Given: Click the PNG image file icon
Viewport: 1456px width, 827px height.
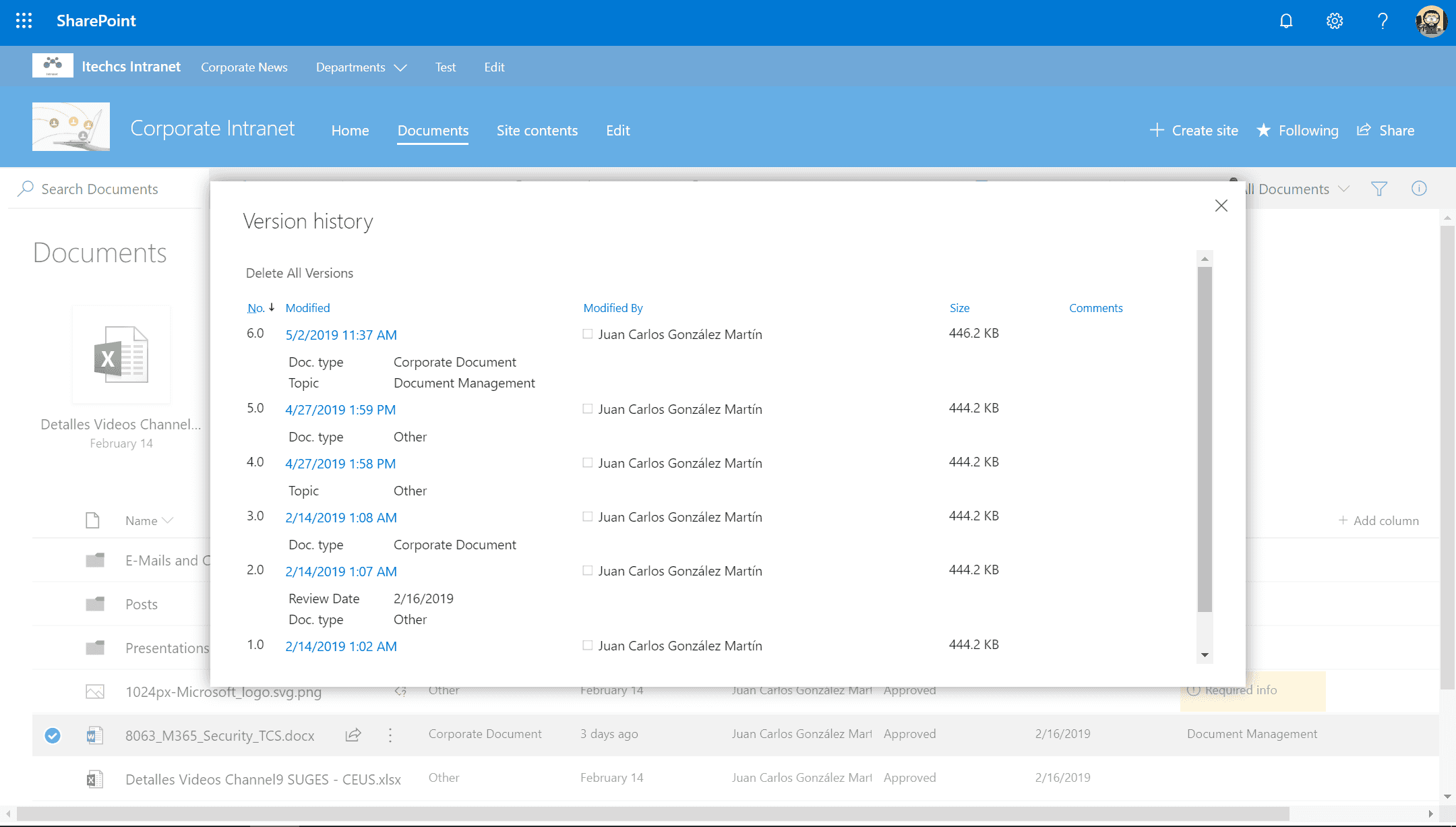Looking at the screenshot, I should pyautogui.click(x=95, y=692).
